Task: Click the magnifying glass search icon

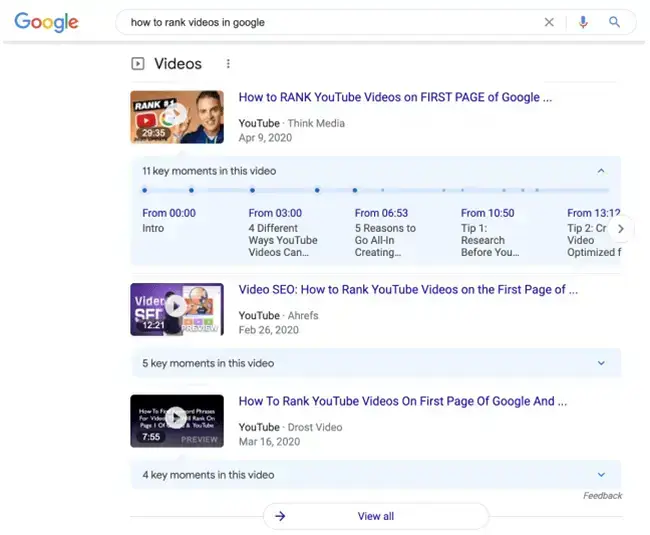Action: pyautogui.click(x=615, y=22)
